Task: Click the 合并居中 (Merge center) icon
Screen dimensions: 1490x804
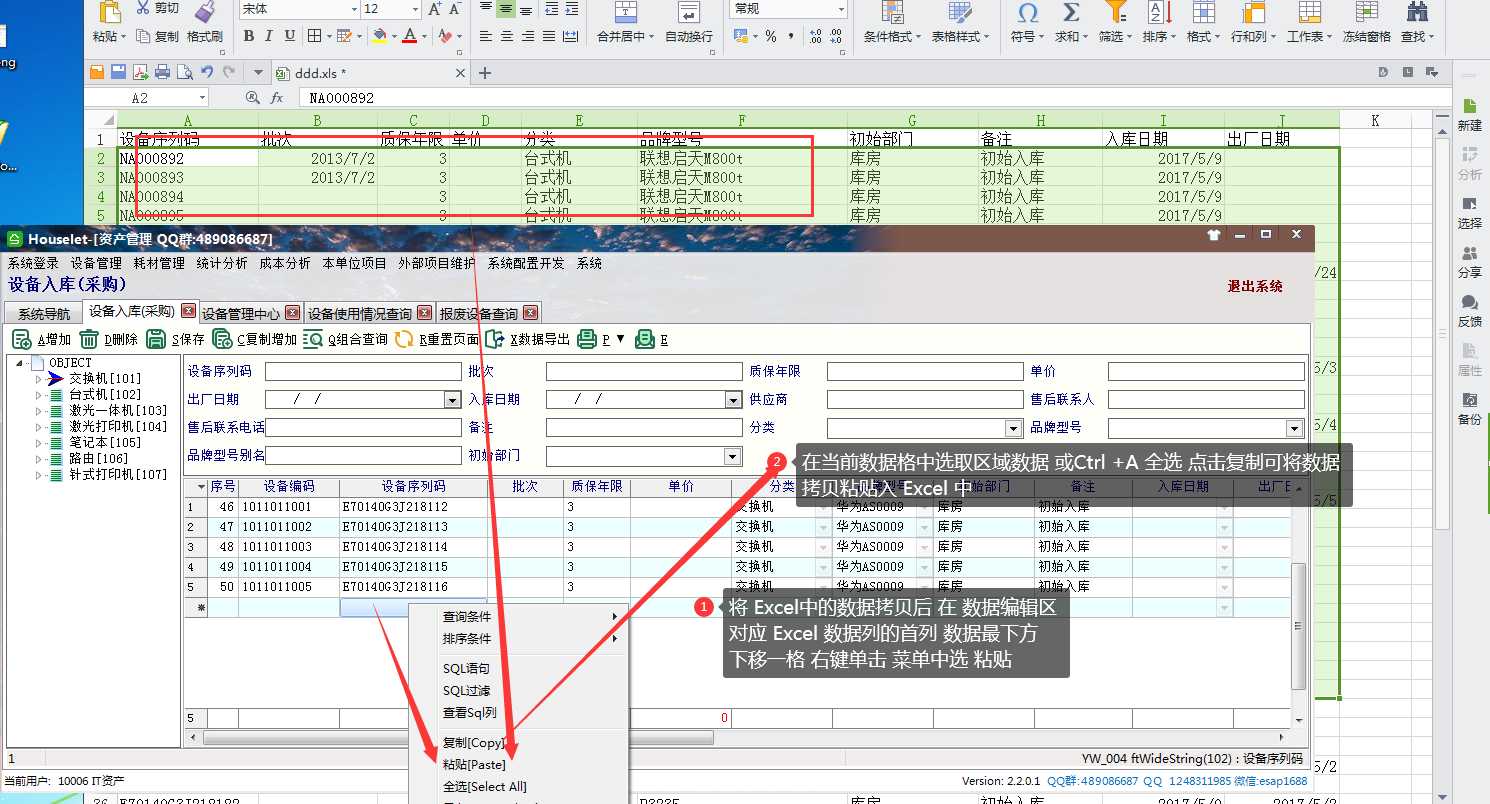Action: coord(626,12)
